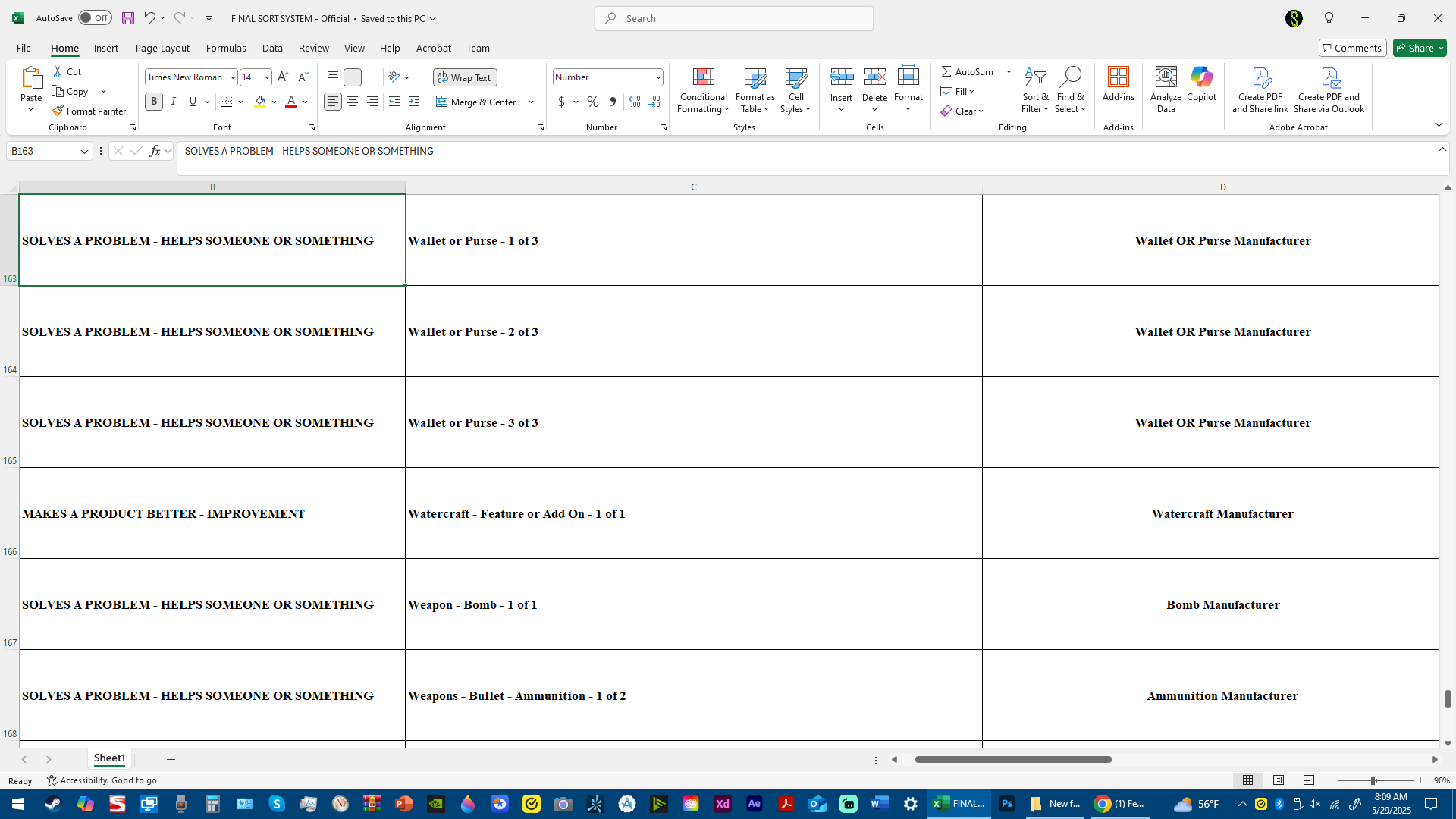Click the Increase Indent icon
Image resolution: width=1456 pixels, height=819 pixels.
coord(414,102)
